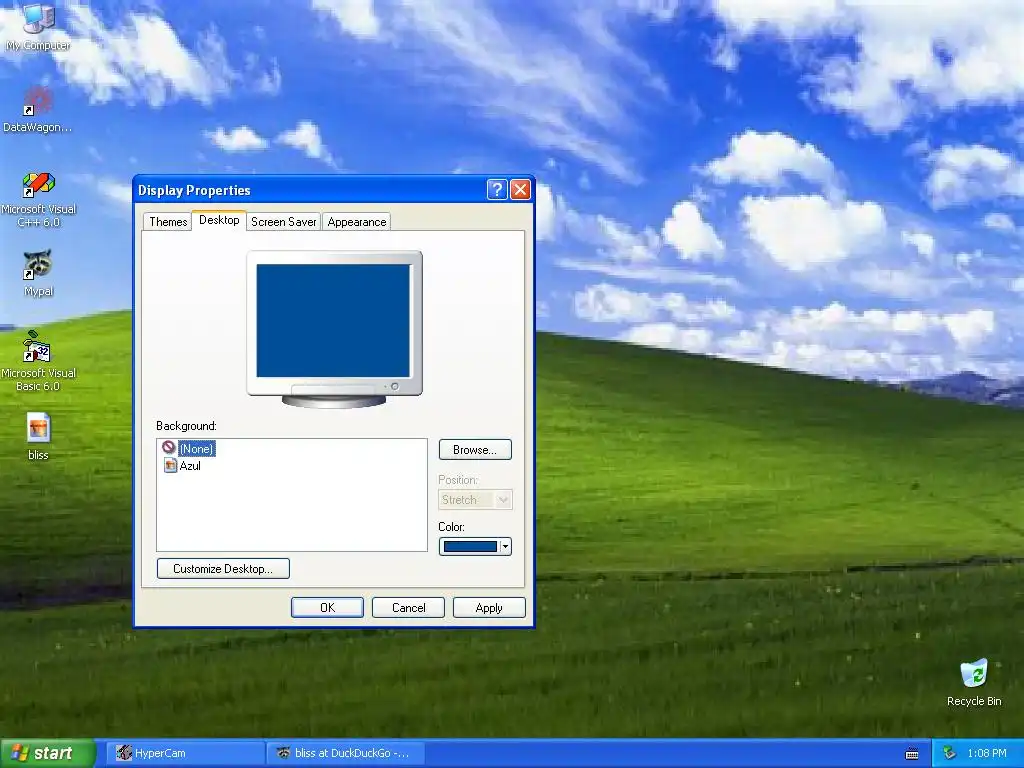
Task: Open the Position Stretch dropdown
Action: click(475, 500)
